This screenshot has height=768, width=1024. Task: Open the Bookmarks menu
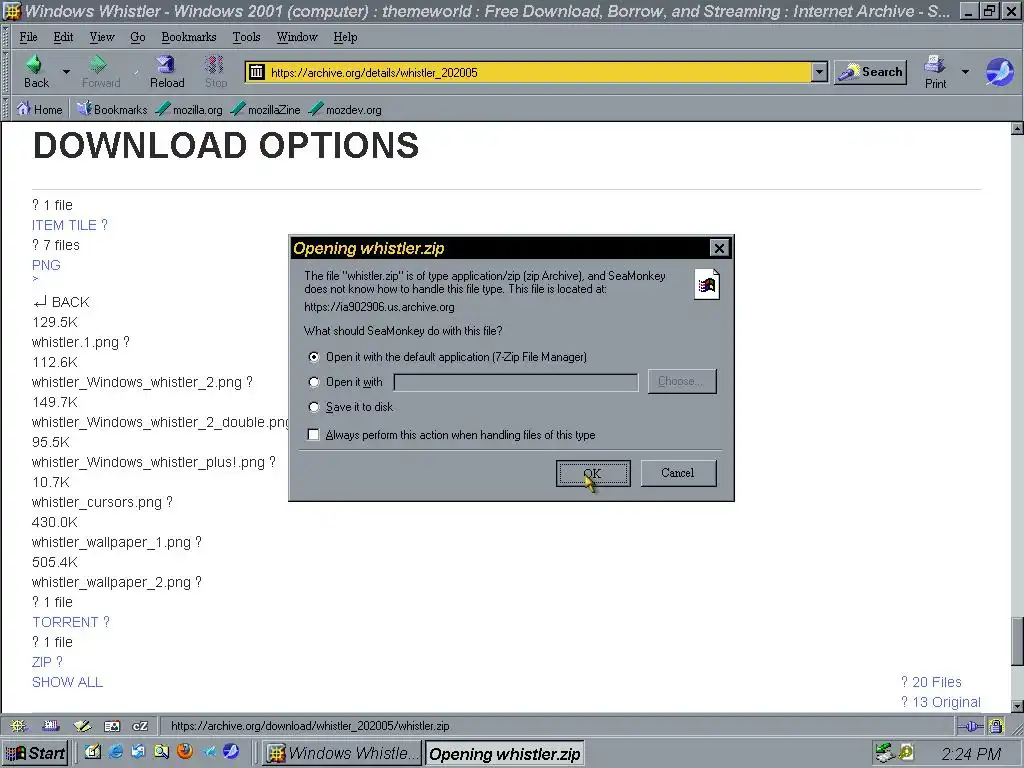point(189,37)
